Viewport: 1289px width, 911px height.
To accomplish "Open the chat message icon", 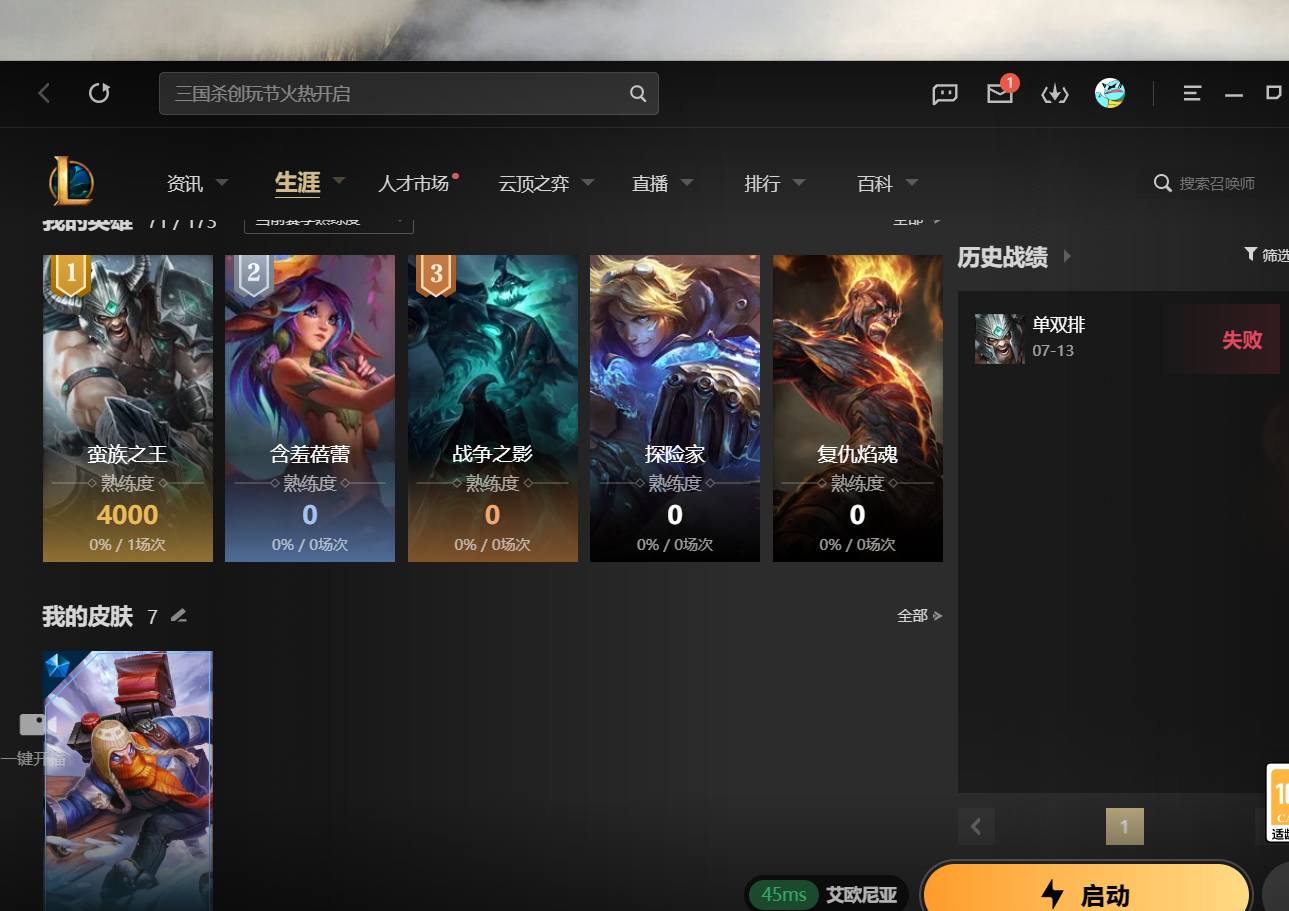I will click(945, 94).
